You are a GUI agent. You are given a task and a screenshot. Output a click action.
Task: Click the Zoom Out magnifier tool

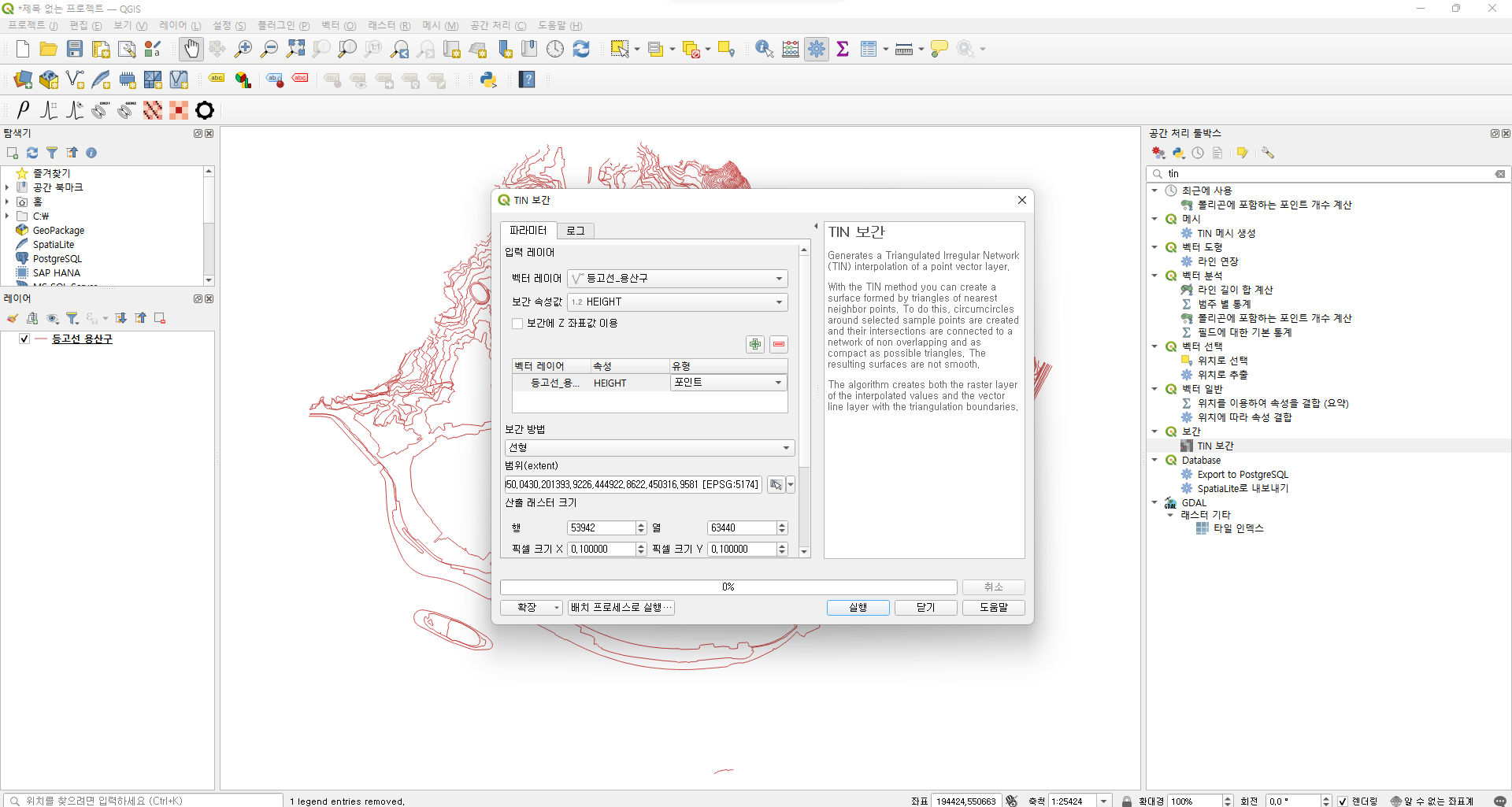pos(269,49)
